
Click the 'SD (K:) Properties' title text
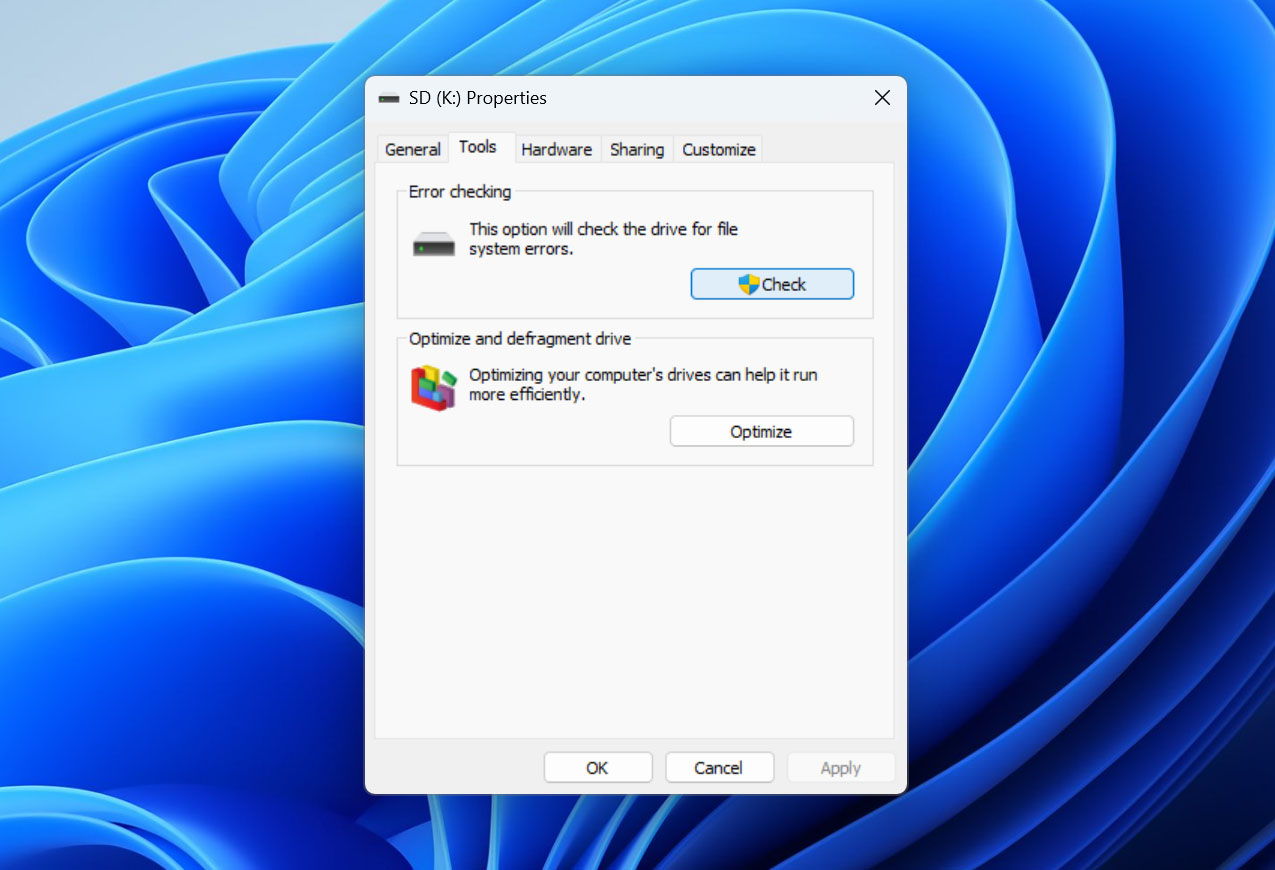(478, 98)
